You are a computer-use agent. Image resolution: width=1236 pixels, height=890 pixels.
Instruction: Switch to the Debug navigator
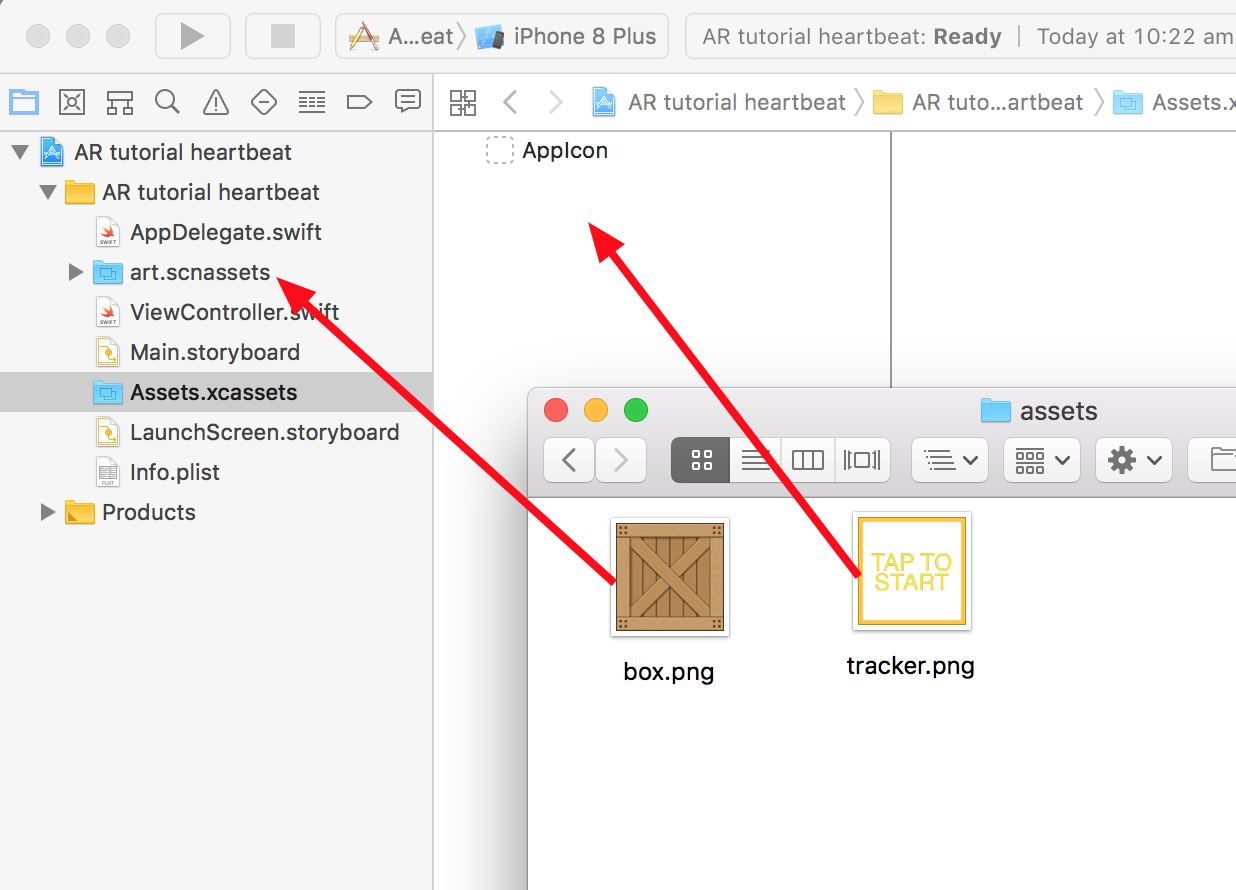(312, 101)
